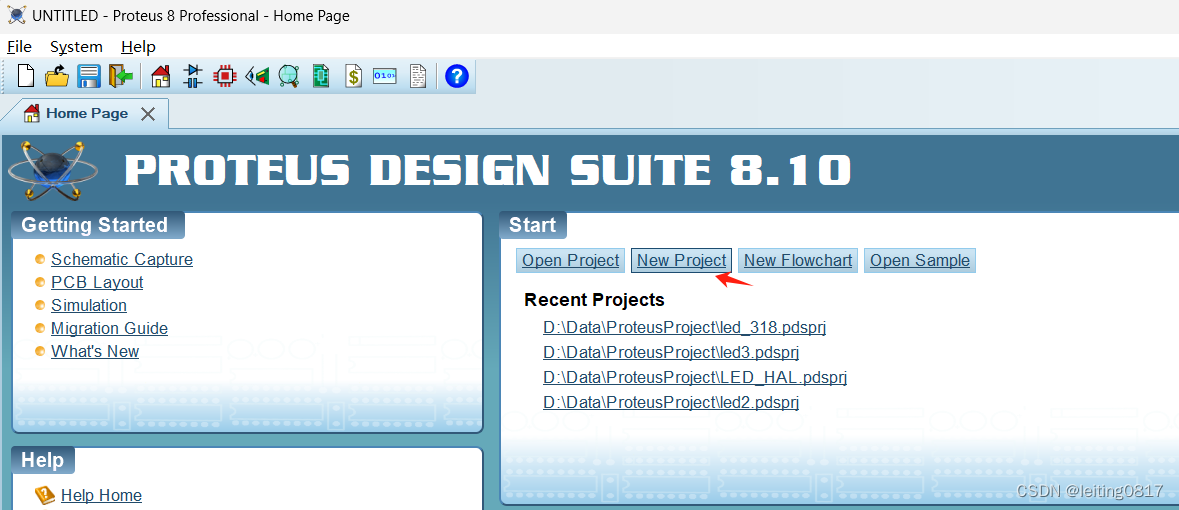The width and height of the screenshot is (1179, 510).
Task: Open recent project led_318.pdsprj
Action: pyautogui.click(x=685, y=327)
